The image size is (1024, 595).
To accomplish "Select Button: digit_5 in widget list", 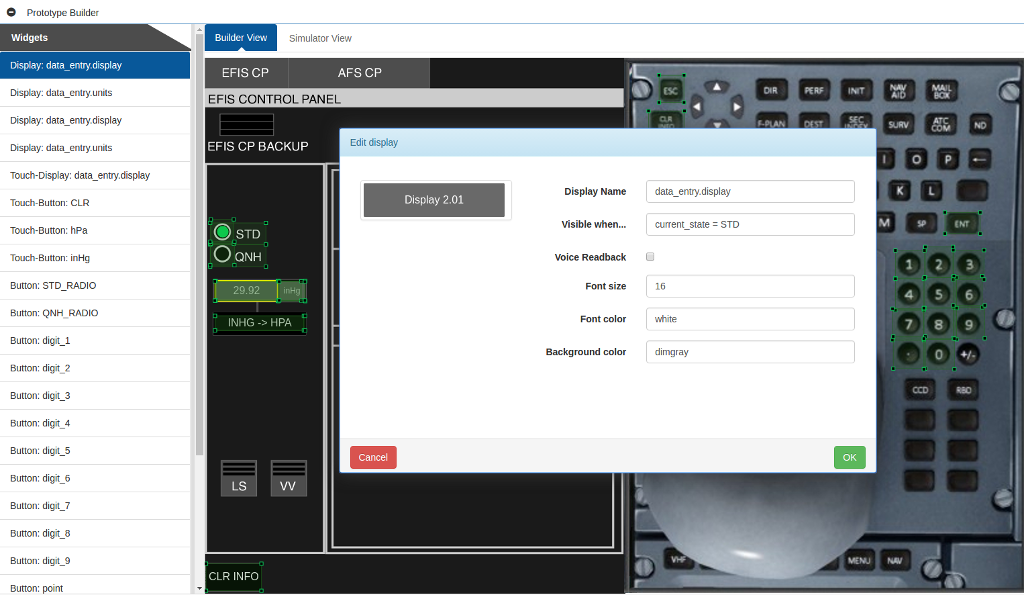I will coord(95,451).
